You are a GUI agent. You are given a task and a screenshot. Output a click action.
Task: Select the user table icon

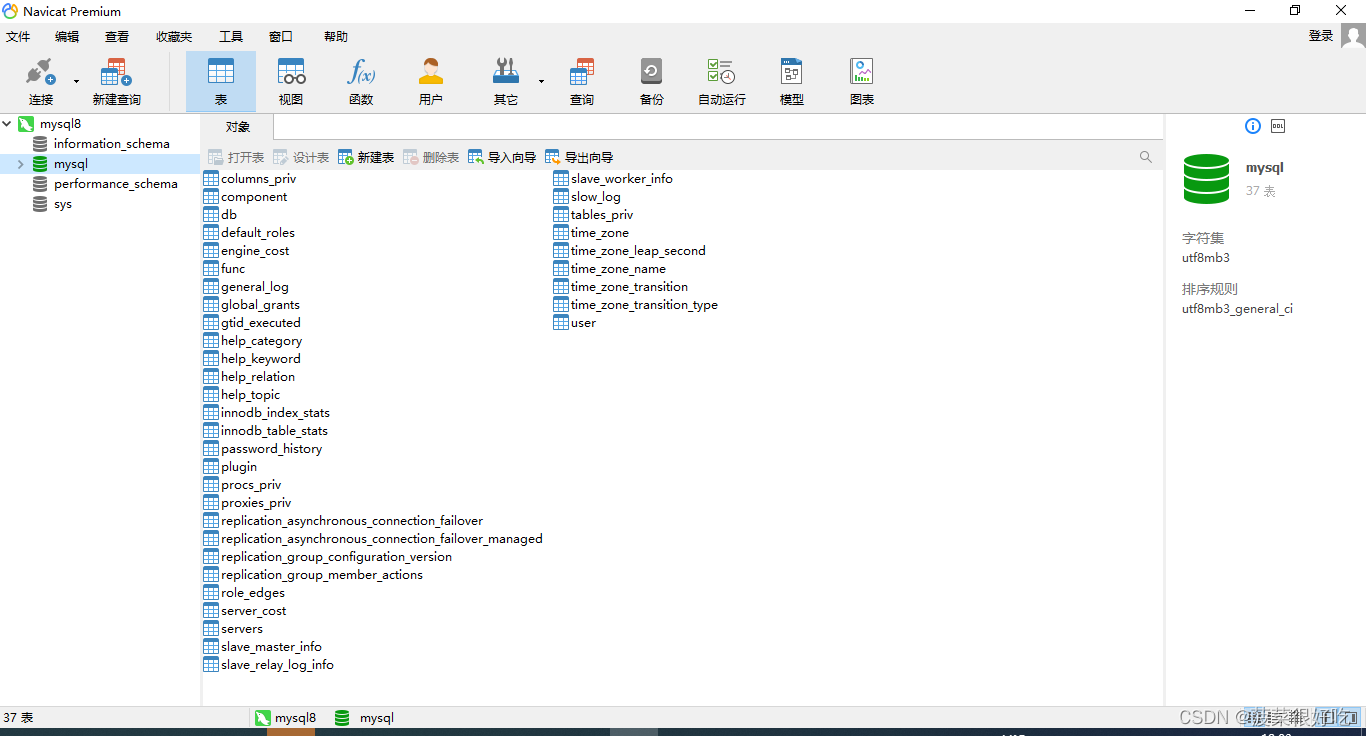561,323
